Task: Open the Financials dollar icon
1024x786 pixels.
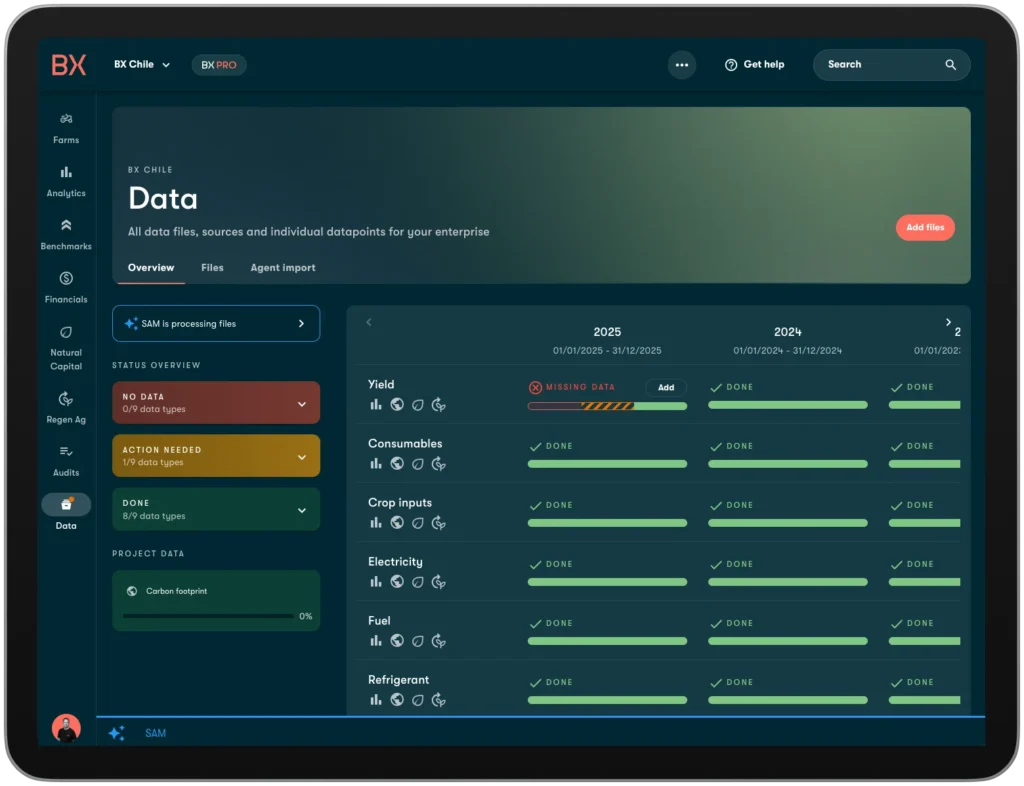Action: point(66,279)
